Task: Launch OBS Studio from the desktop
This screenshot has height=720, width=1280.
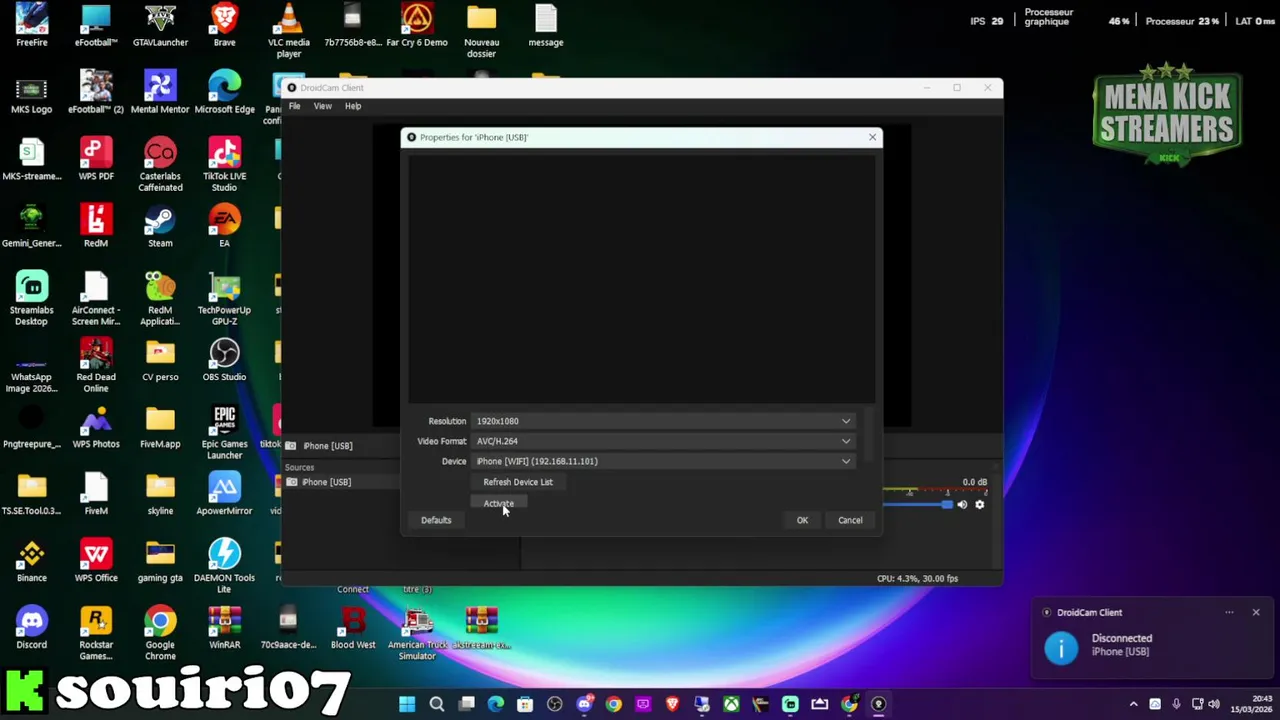Action: click(224, 360)
